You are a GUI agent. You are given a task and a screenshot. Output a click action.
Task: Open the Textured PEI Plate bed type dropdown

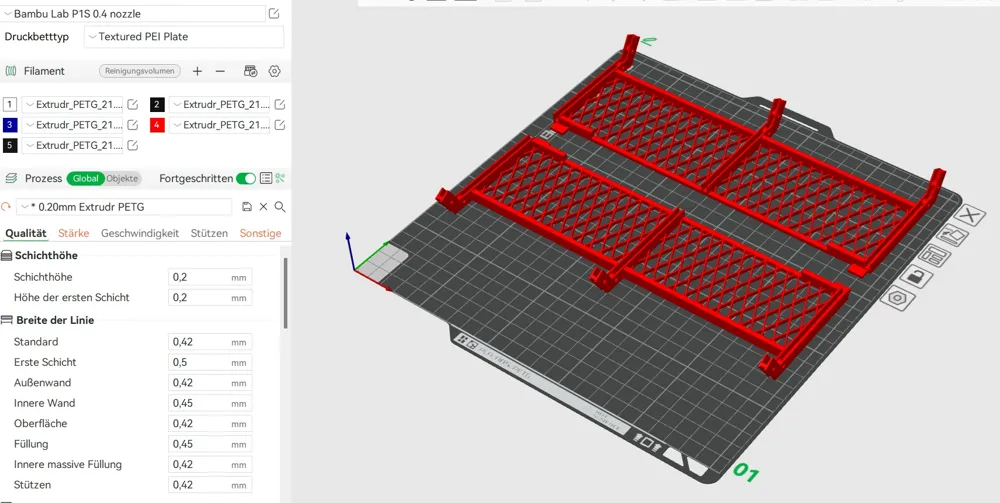[x=184, y=37]
